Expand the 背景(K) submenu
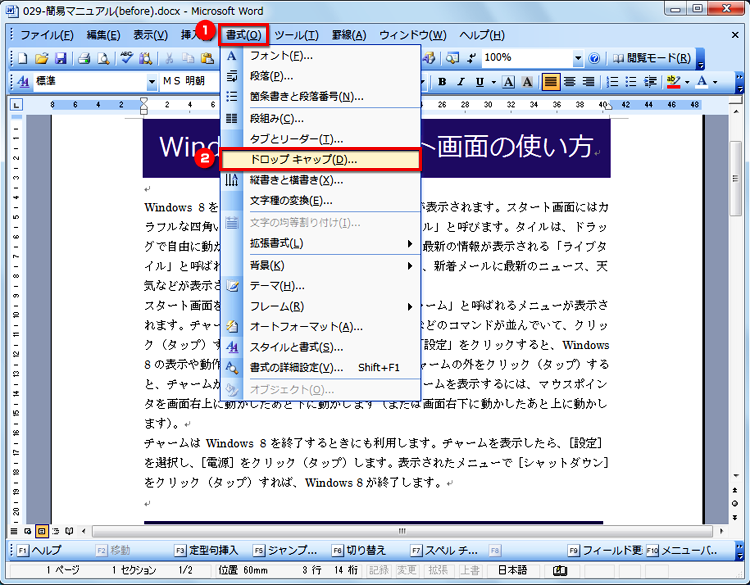750x585 pixels. pos(320,265)
